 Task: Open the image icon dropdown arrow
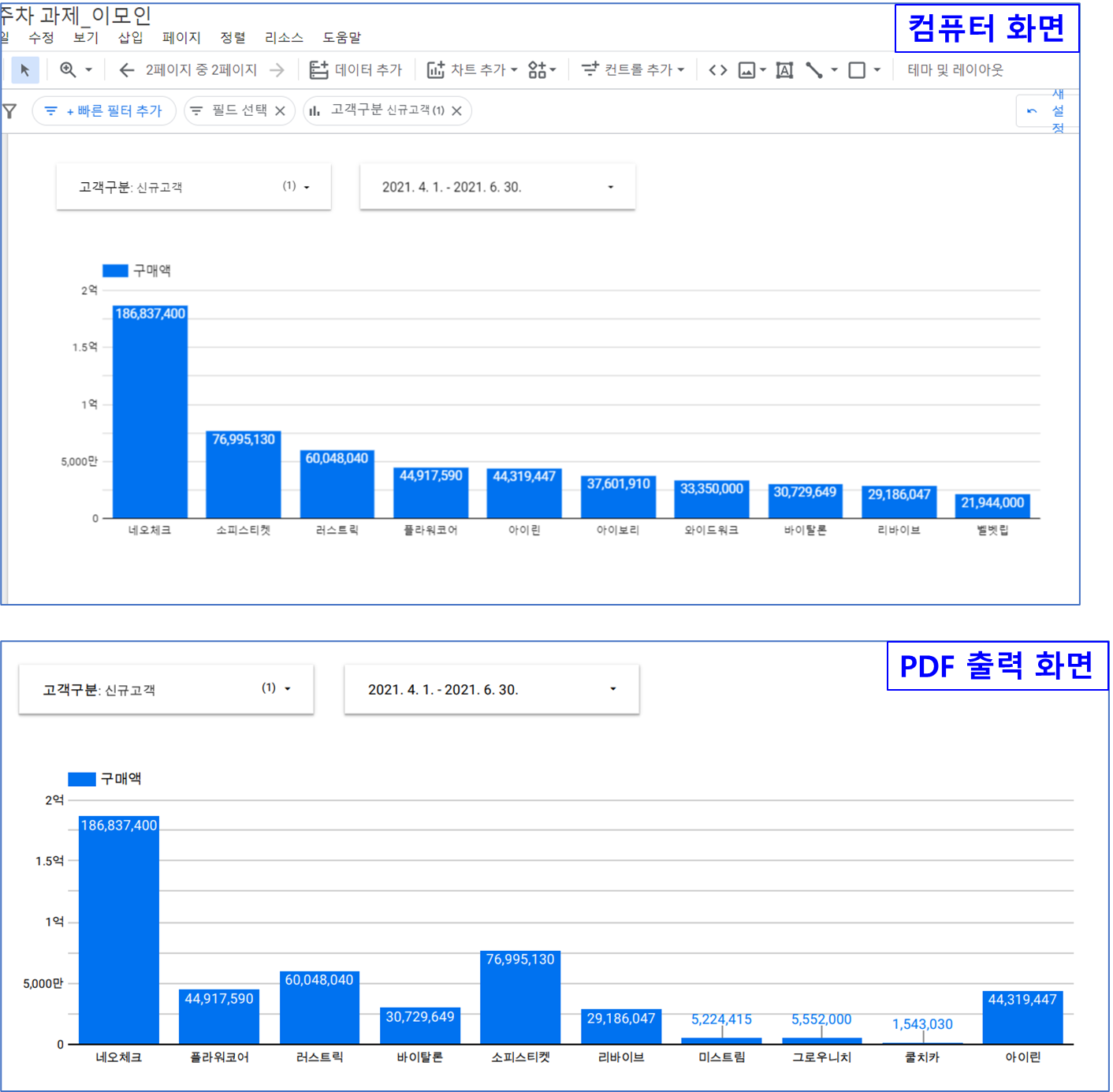(763, 70)
